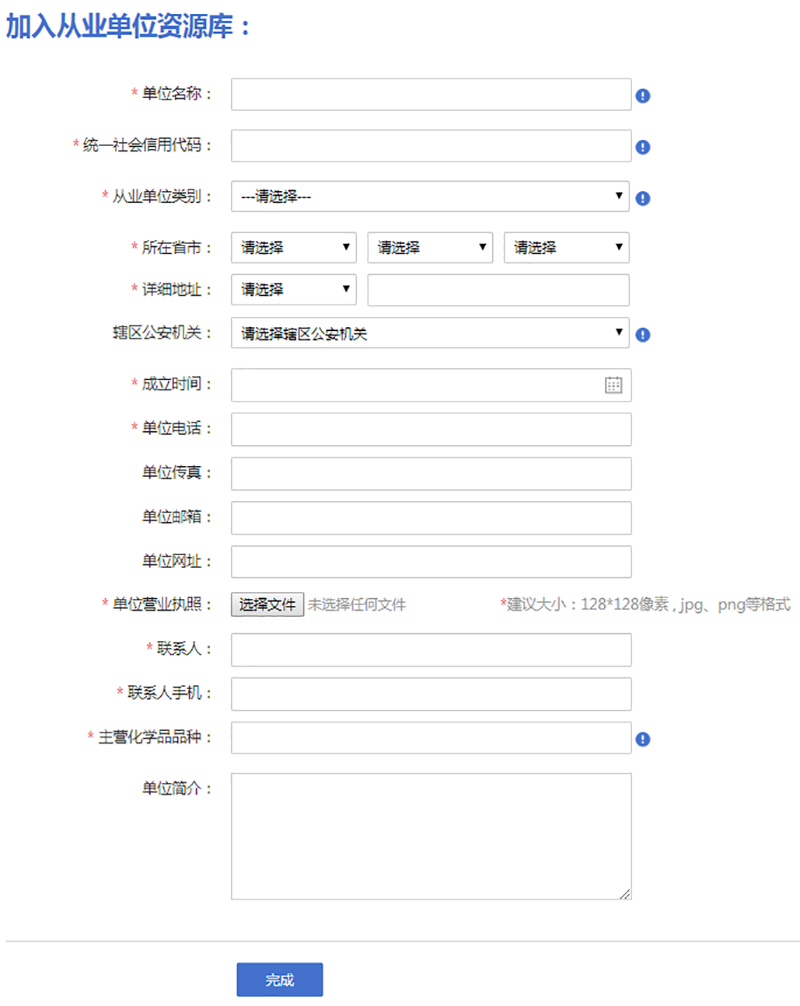800x1006 pixels.
Task: Expand the 从业单位类别 dropdown
Action: [x=430, y=196]
